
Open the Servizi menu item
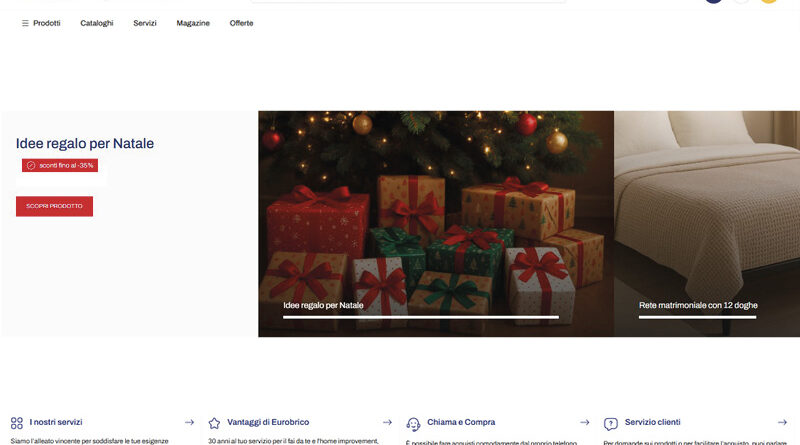[x=145, y=23]
